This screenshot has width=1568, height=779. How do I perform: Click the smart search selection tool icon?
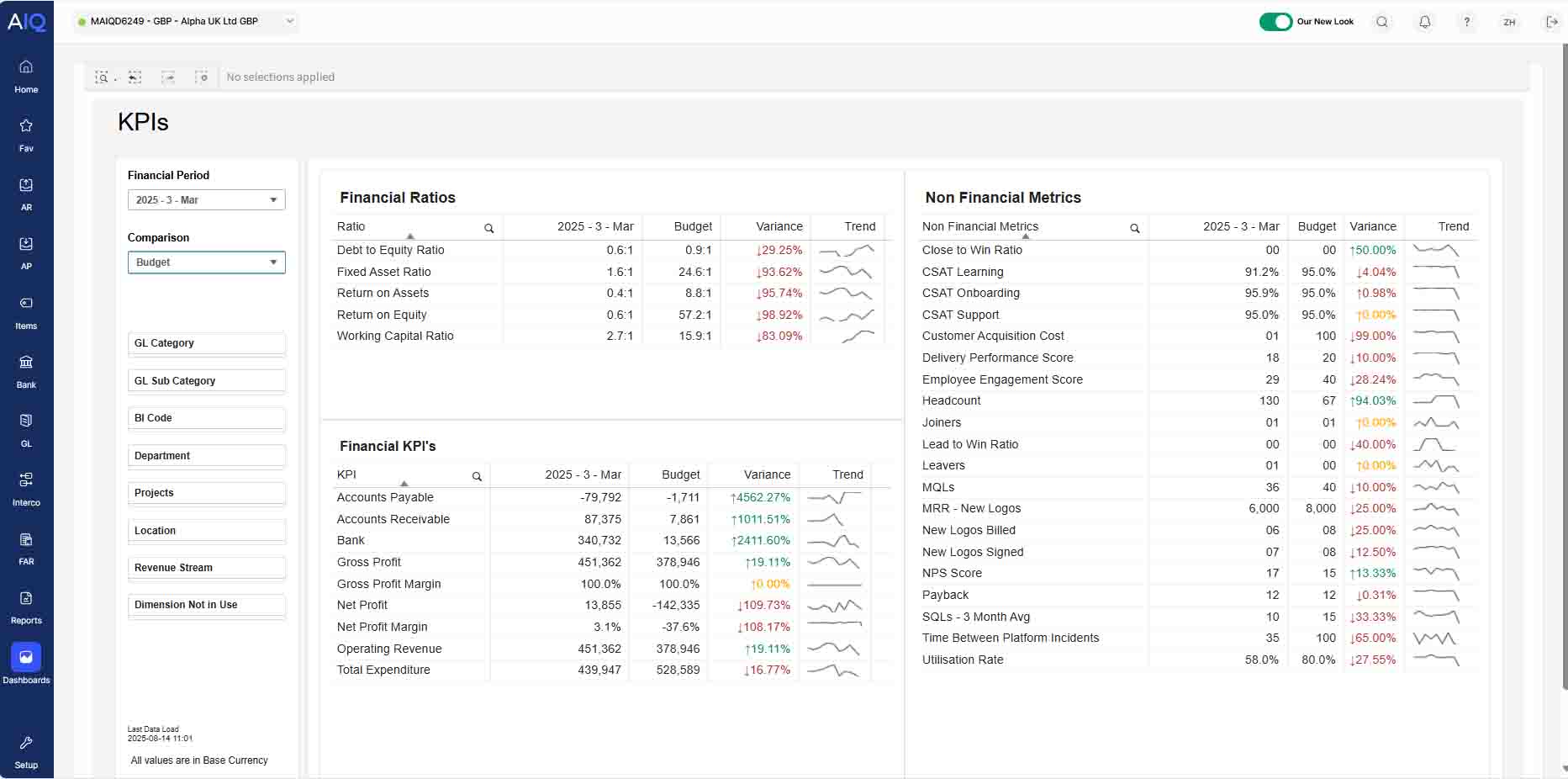coord(102,77)
